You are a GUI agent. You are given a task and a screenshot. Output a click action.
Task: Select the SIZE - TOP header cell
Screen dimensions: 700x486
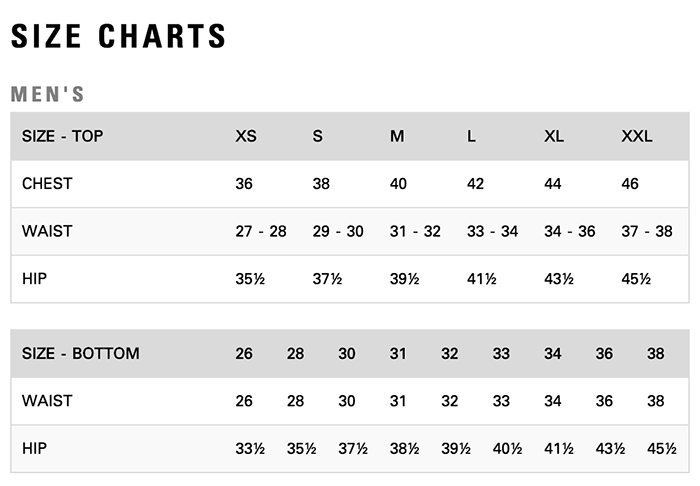tap(62, 136)
